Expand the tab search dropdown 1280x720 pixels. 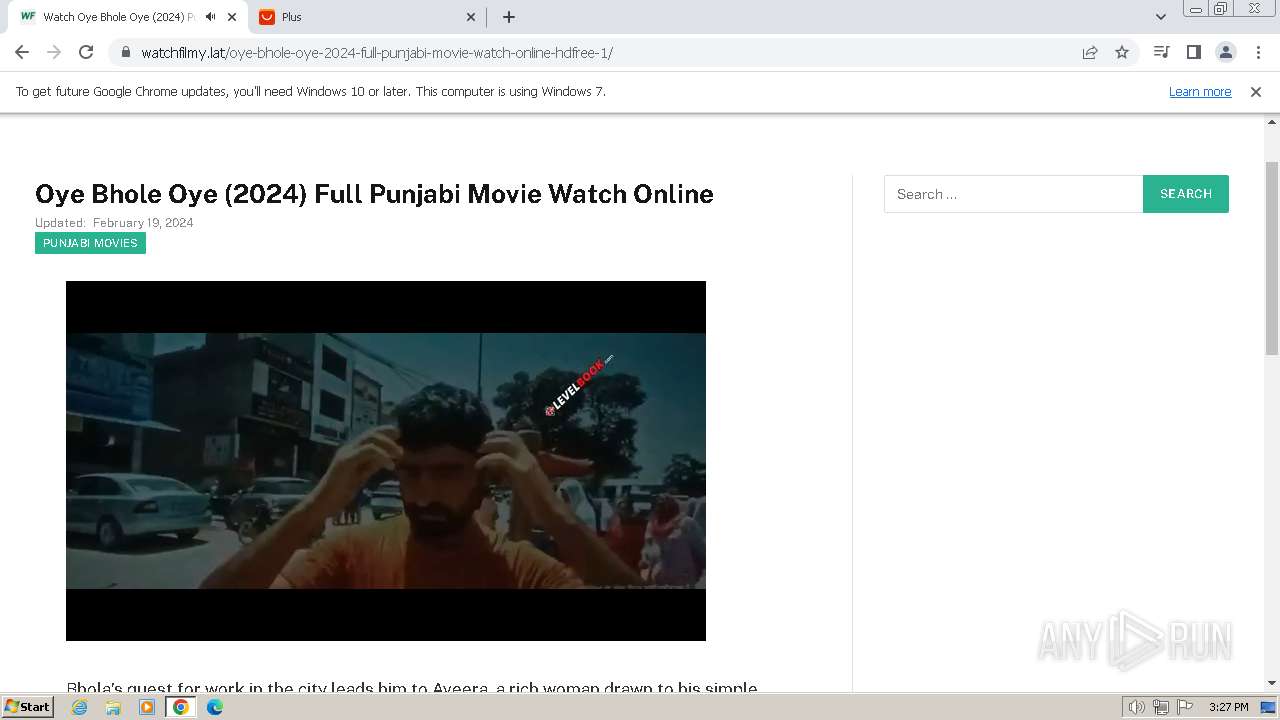click(1161, 17)
